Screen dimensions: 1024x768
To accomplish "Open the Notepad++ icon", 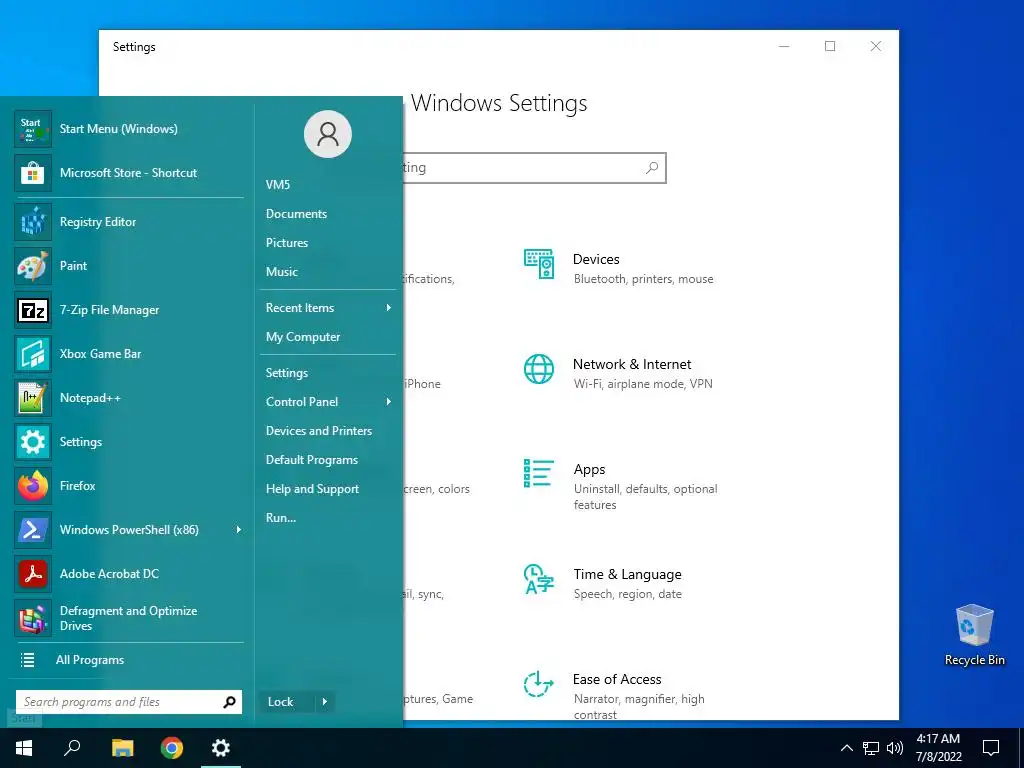I will click(x=33, y=398).
